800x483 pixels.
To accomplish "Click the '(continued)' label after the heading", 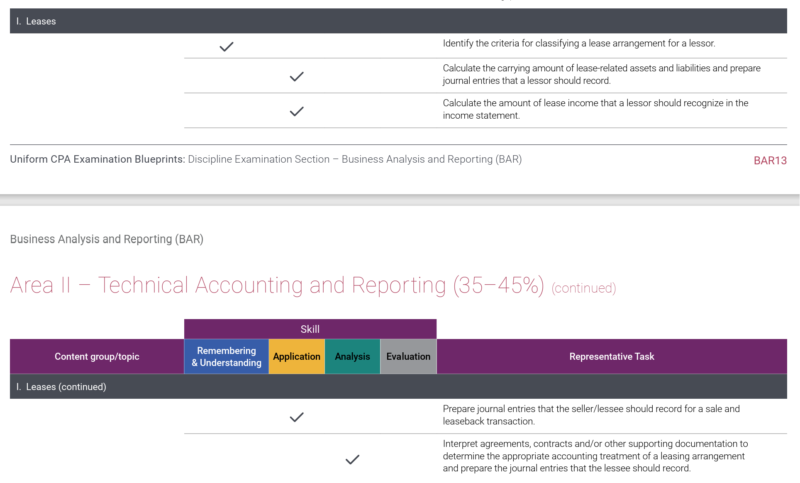I will (x=584, y=288).
